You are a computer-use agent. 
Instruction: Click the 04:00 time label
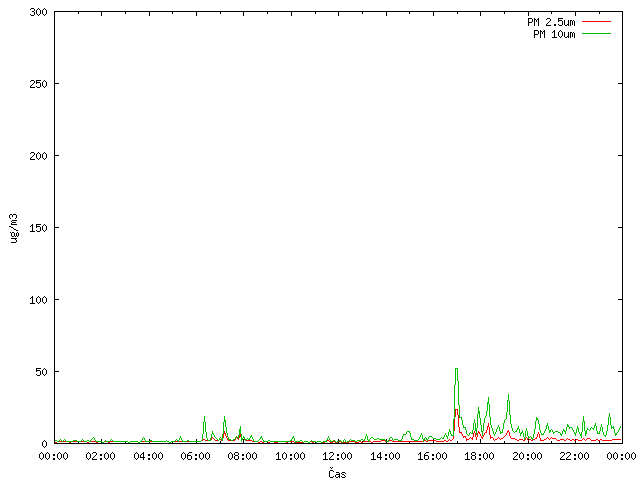tap(148, 456)
